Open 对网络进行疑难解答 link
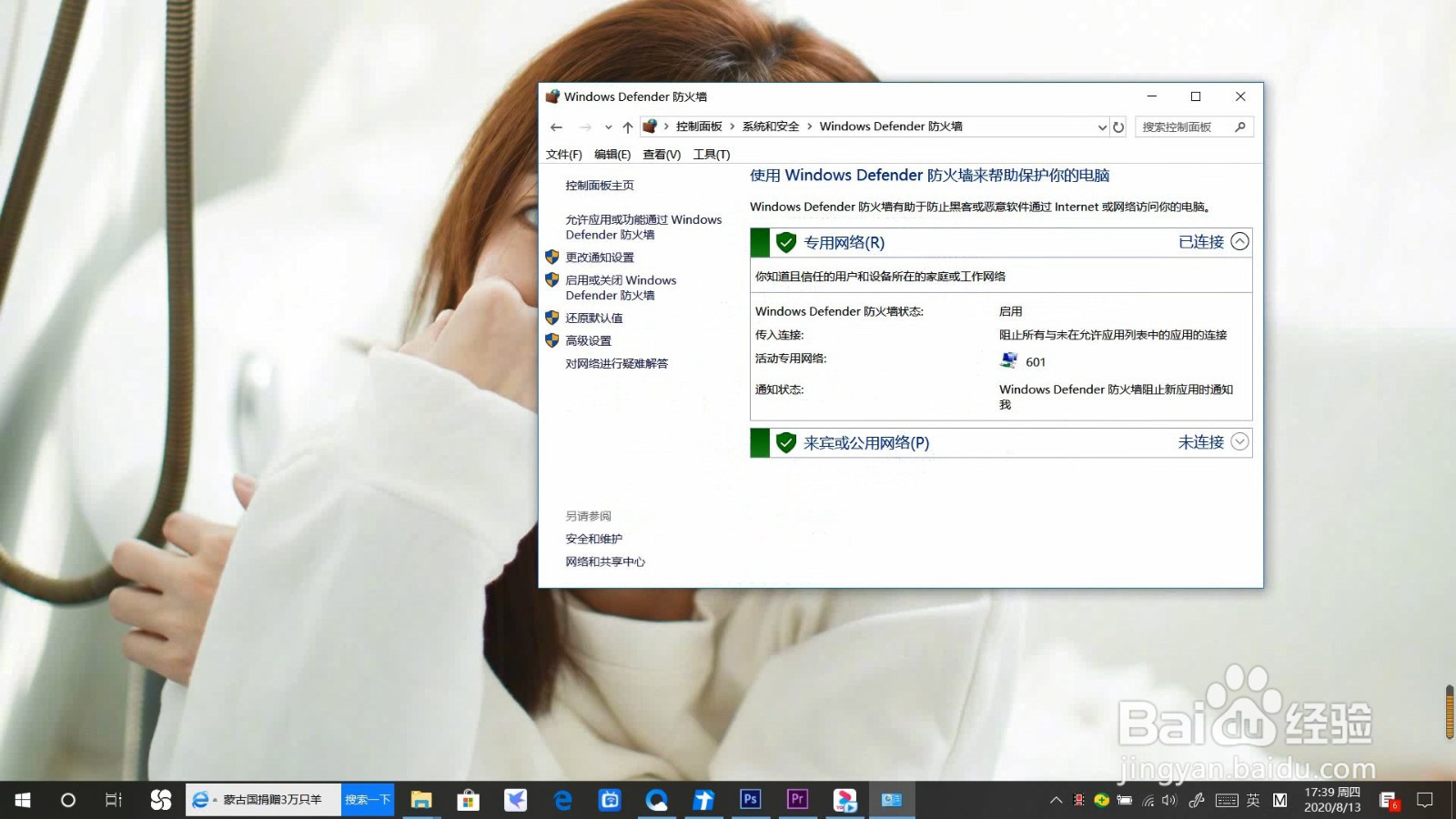Viewport: 1456px width, 819px height. (617, 364)
